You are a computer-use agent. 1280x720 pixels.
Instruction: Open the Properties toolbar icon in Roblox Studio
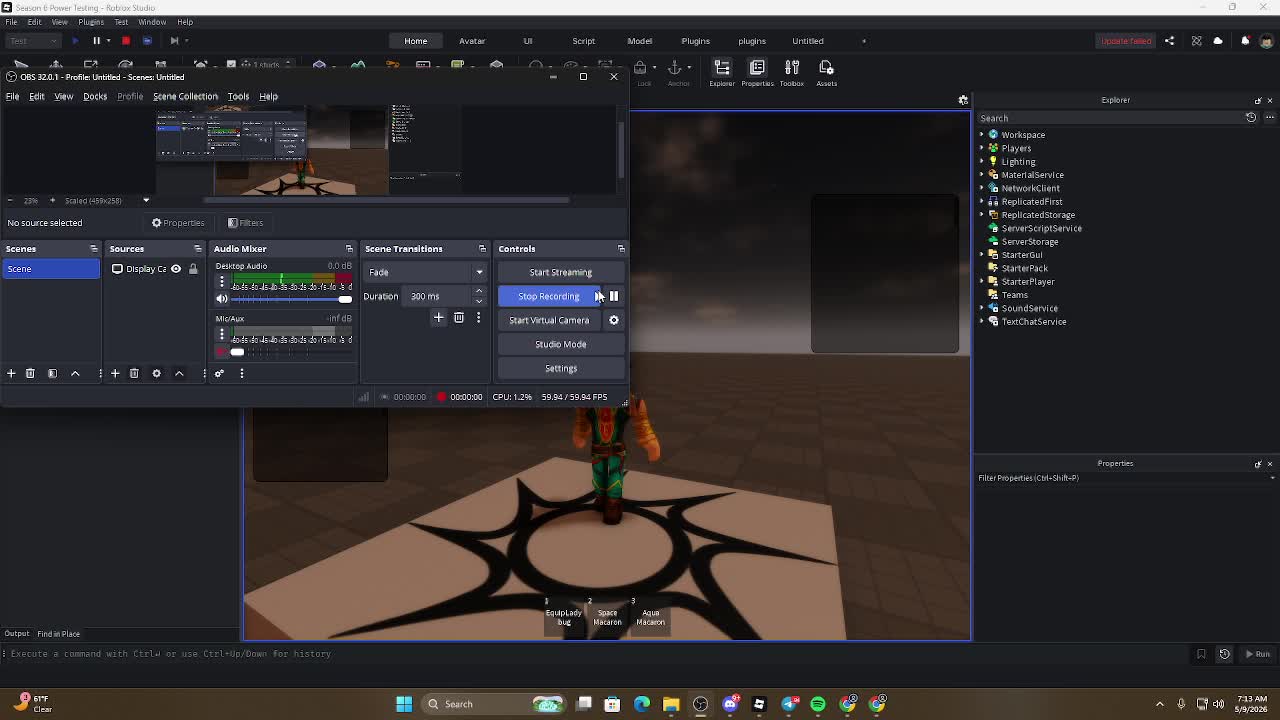coord(757,72)
